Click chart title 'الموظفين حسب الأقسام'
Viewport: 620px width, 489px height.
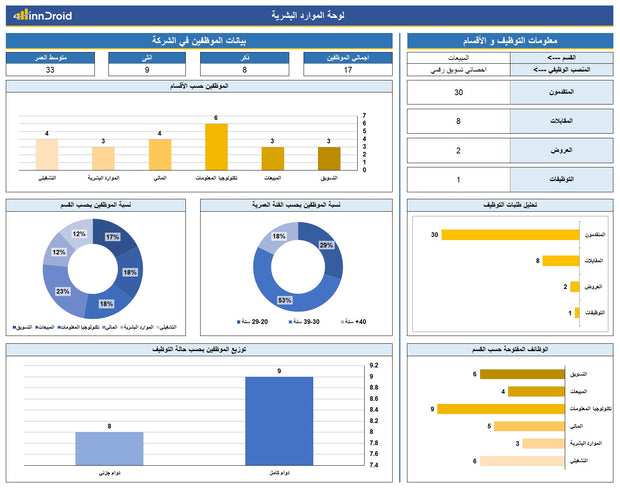199,86
